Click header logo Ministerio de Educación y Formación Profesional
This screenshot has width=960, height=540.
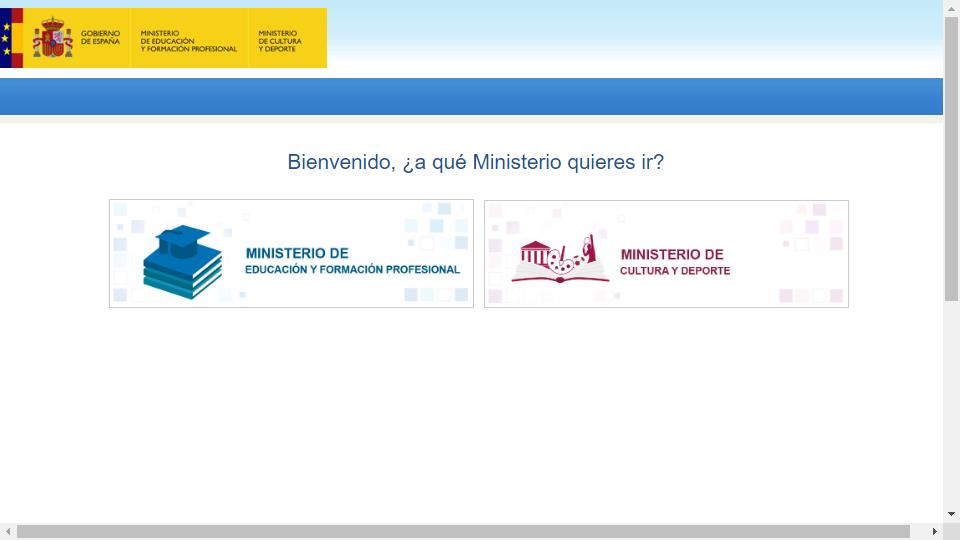click(x=189, y=41)
